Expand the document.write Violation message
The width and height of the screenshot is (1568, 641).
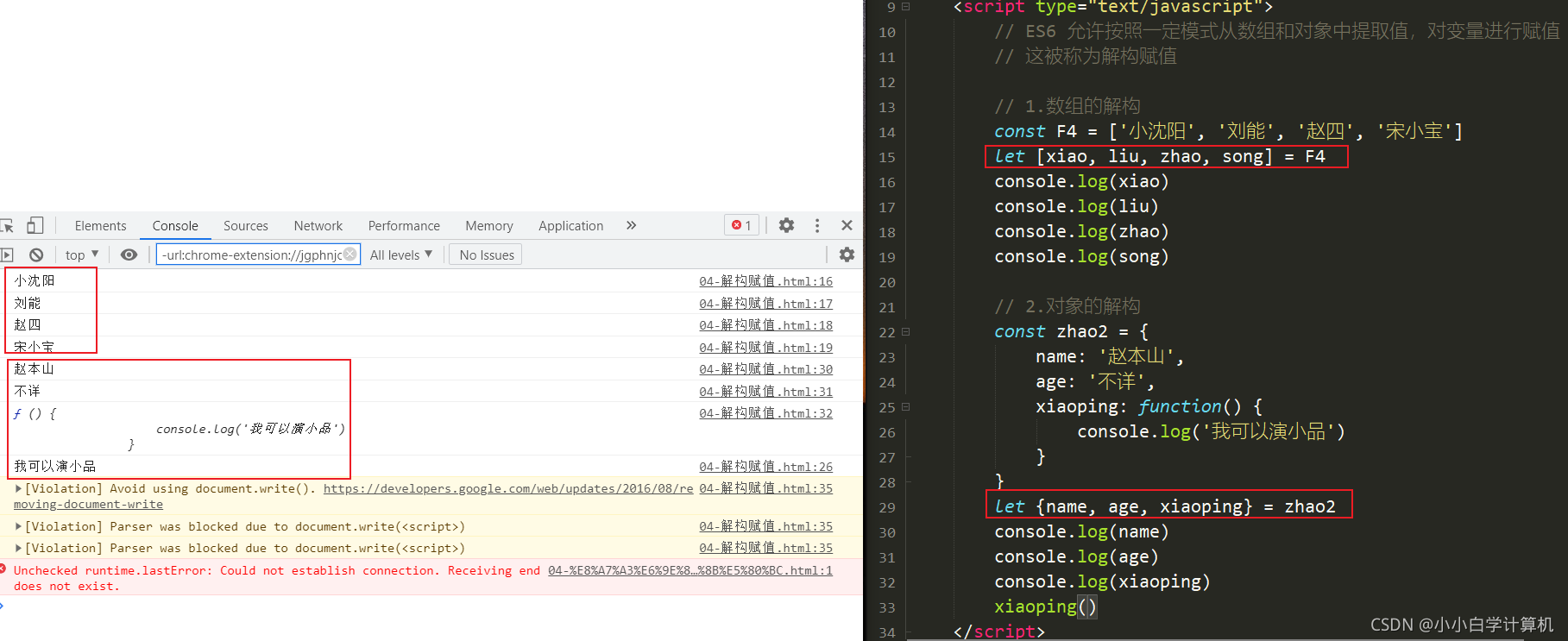(x=18, y=488)
